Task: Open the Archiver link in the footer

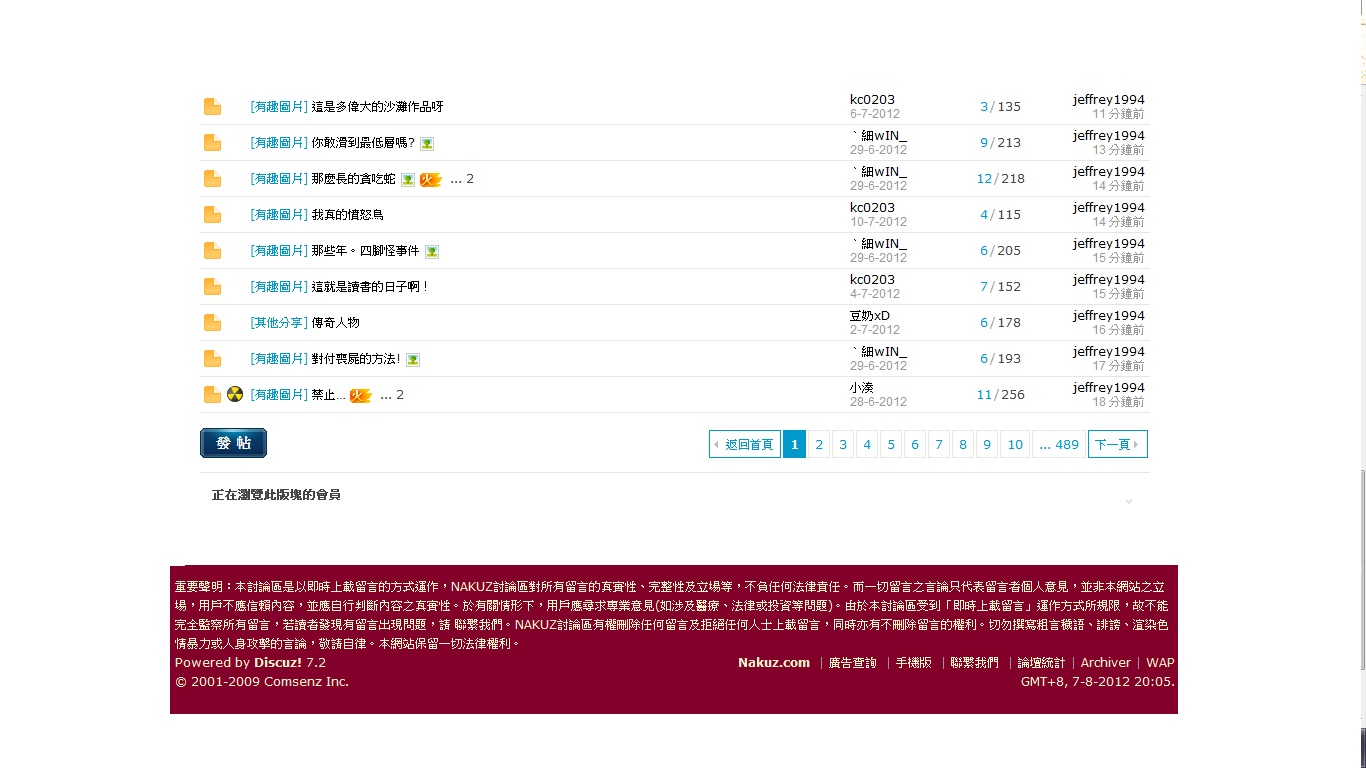Action: [x=1105, y=663]
